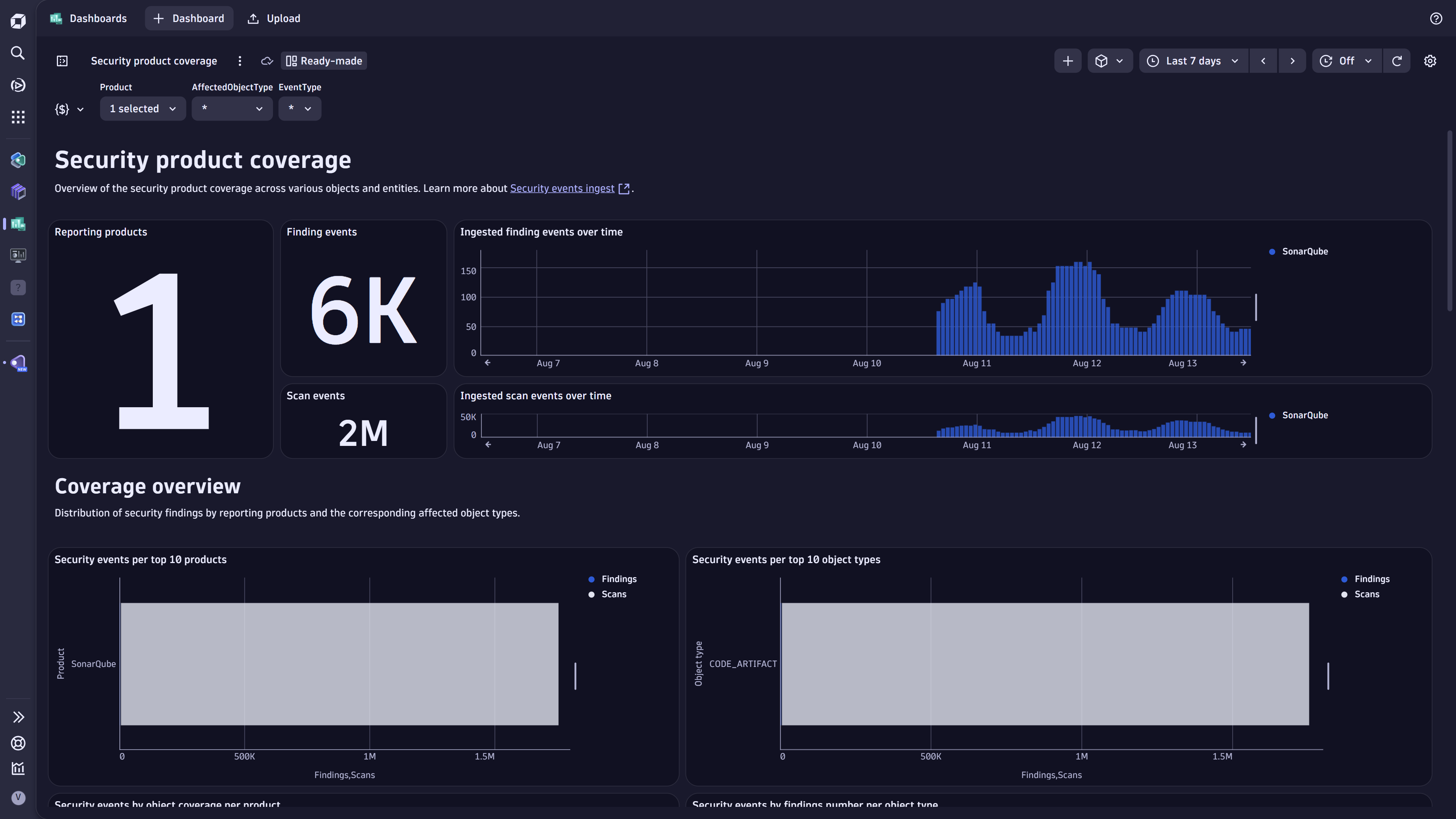Collapse the sidebar with the double-arrow control
This screenshot has height=819, width=1456.
[17, 717]
